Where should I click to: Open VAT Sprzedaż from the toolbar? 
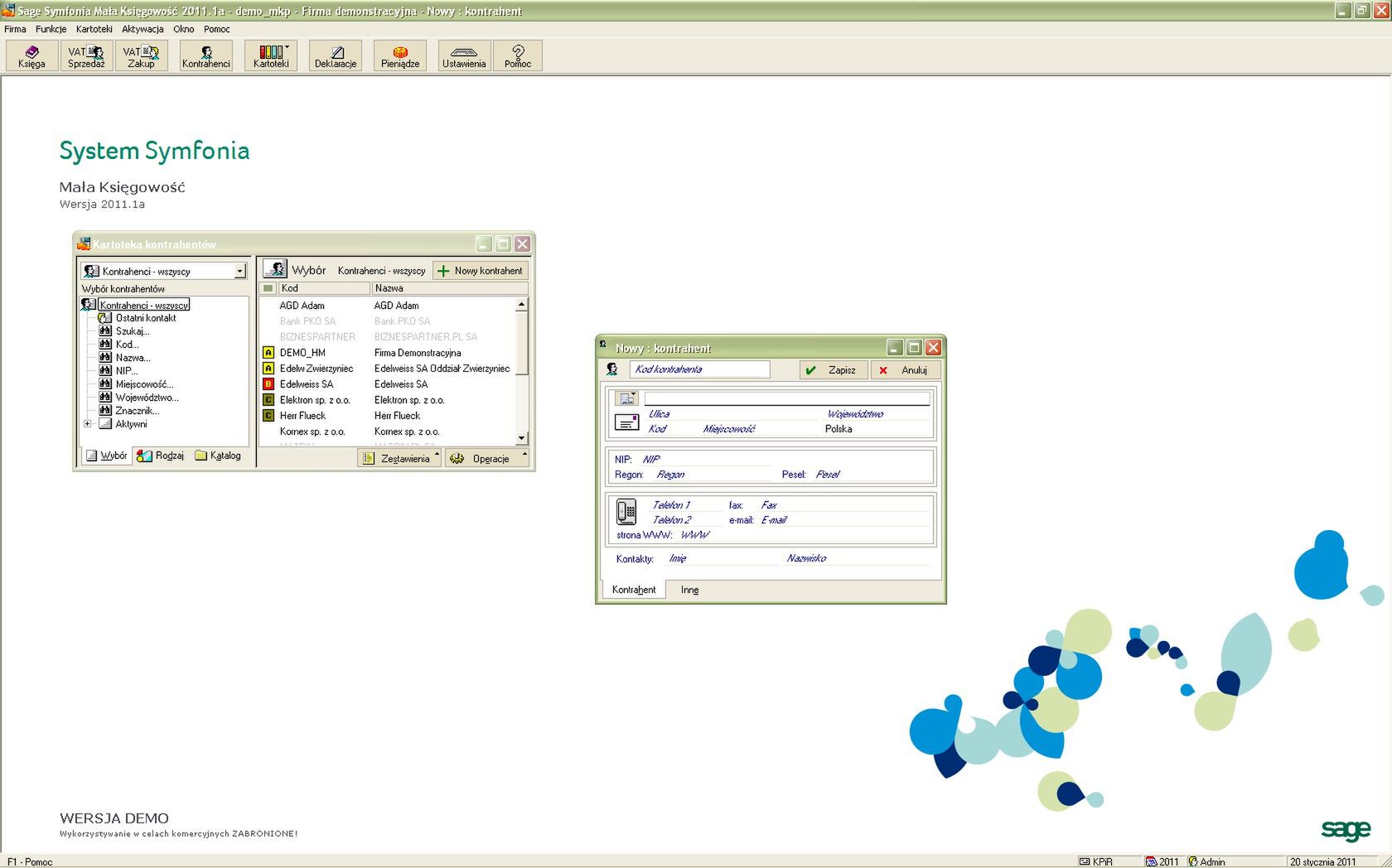(86, 55)
